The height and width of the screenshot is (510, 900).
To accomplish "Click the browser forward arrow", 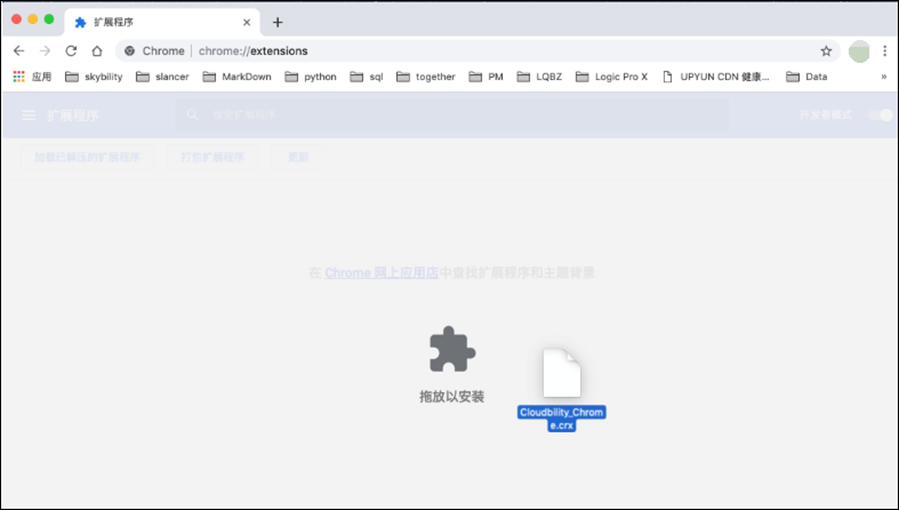I will 45,51.
